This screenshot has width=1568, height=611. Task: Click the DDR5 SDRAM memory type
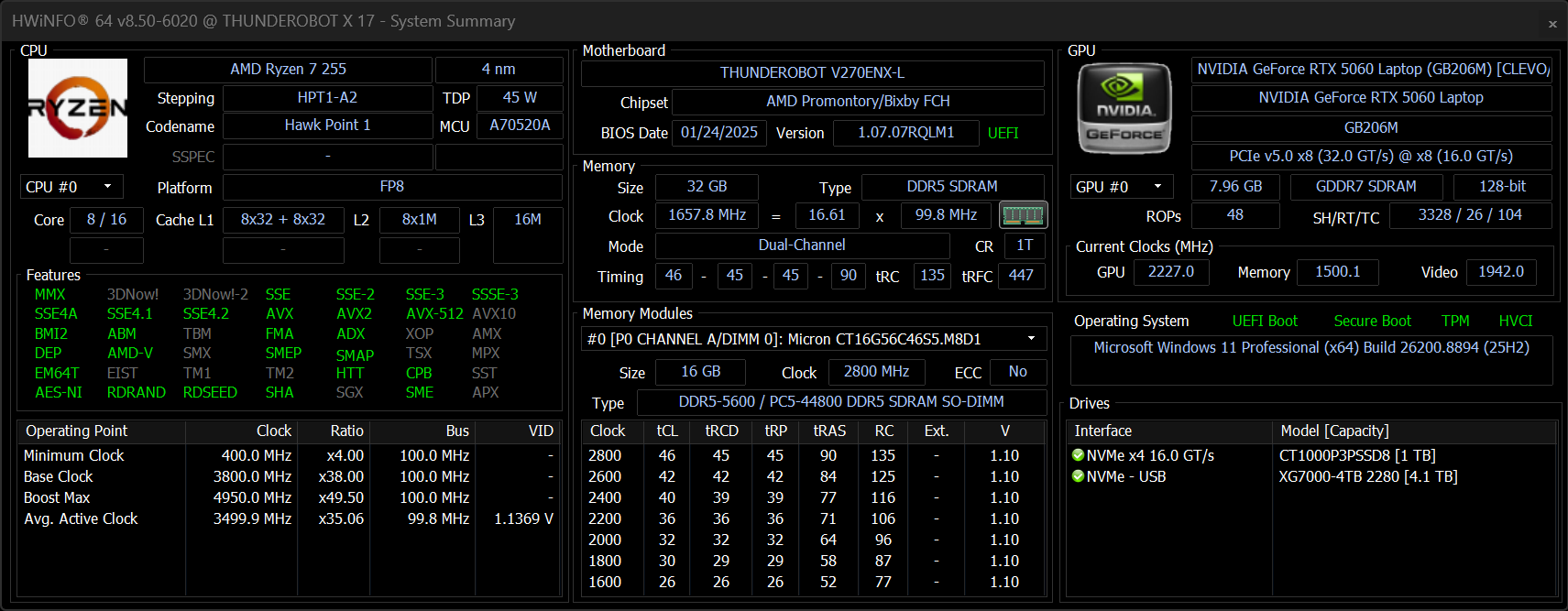[952, 187]
